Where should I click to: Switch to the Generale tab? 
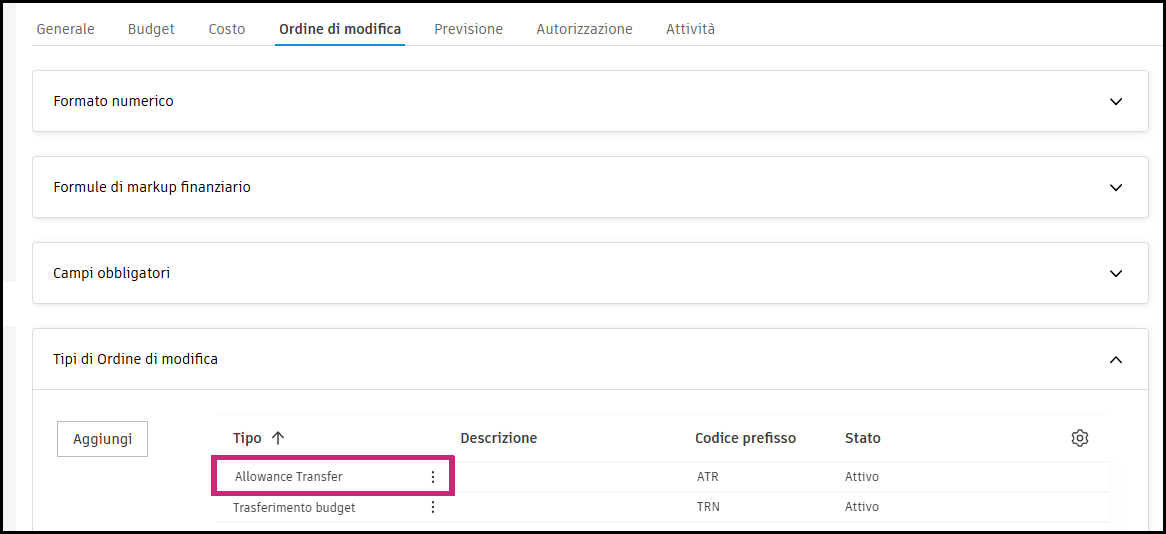(x=65, y=29)
